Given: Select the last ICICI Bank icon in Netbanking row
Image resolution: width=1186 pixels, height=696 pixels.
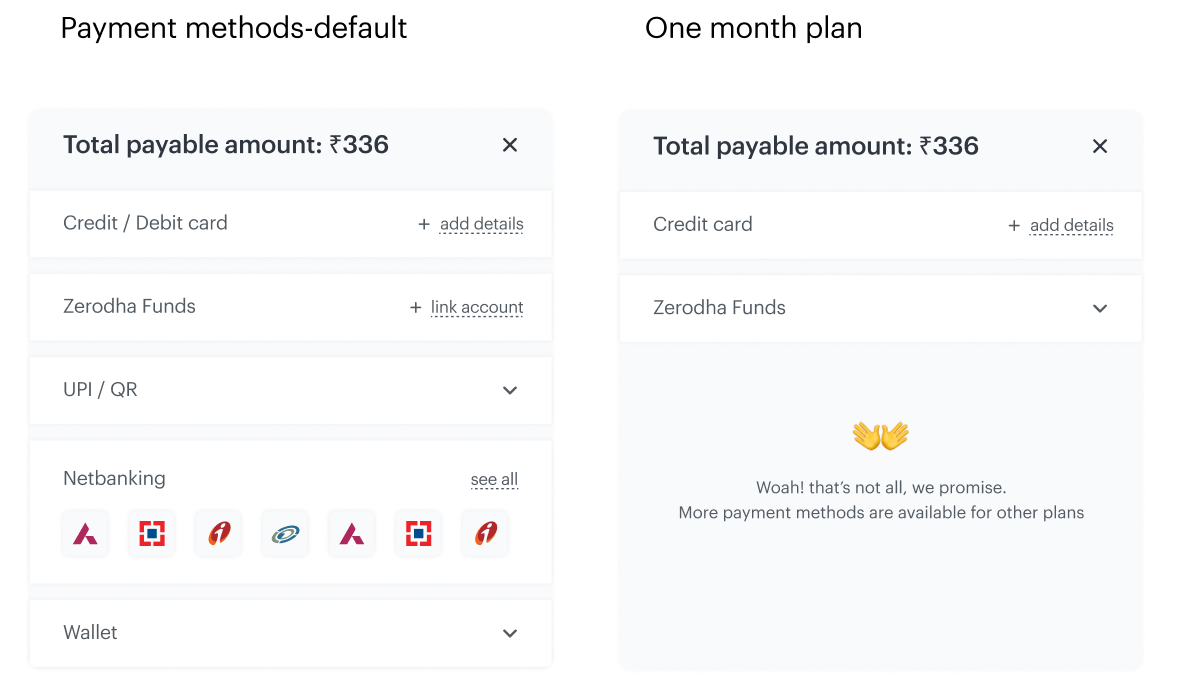Looking at the screenshot, I should pos(485,534).
